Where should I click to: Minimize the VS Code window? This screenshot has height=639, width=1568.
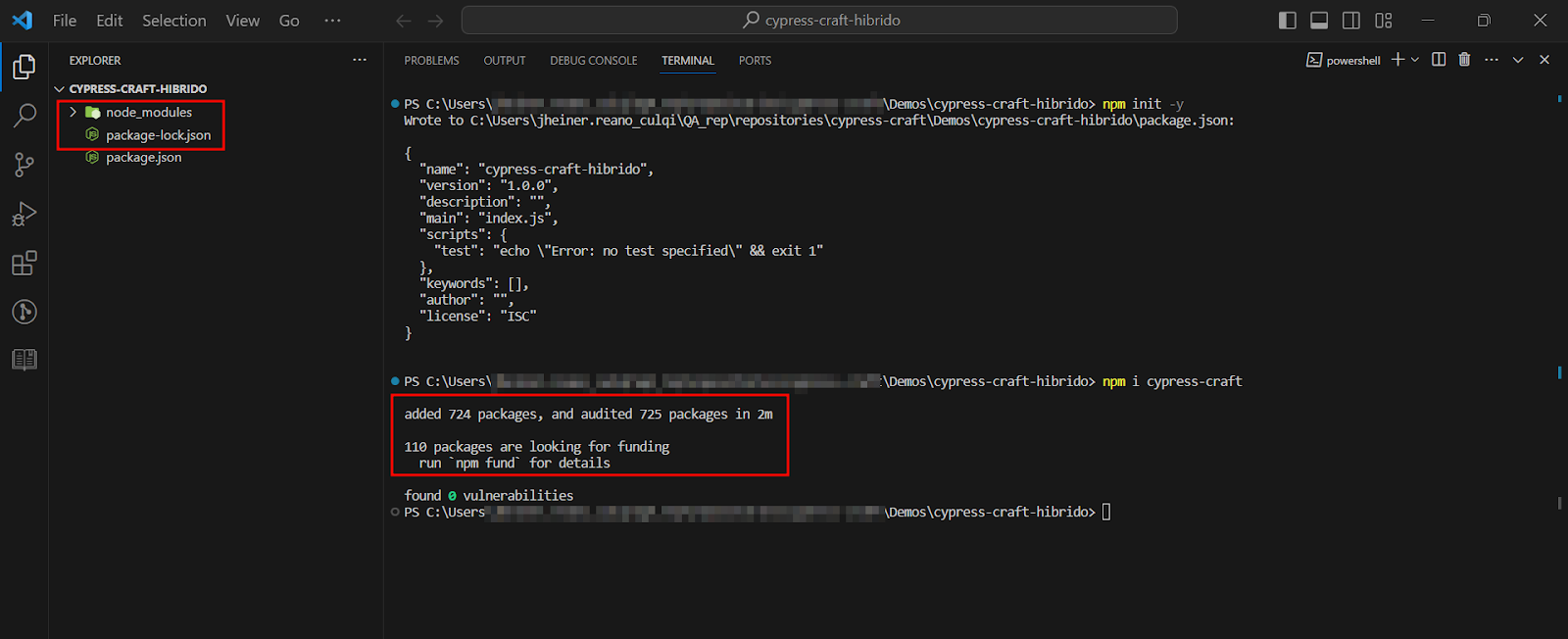(x=1428, y=21)
